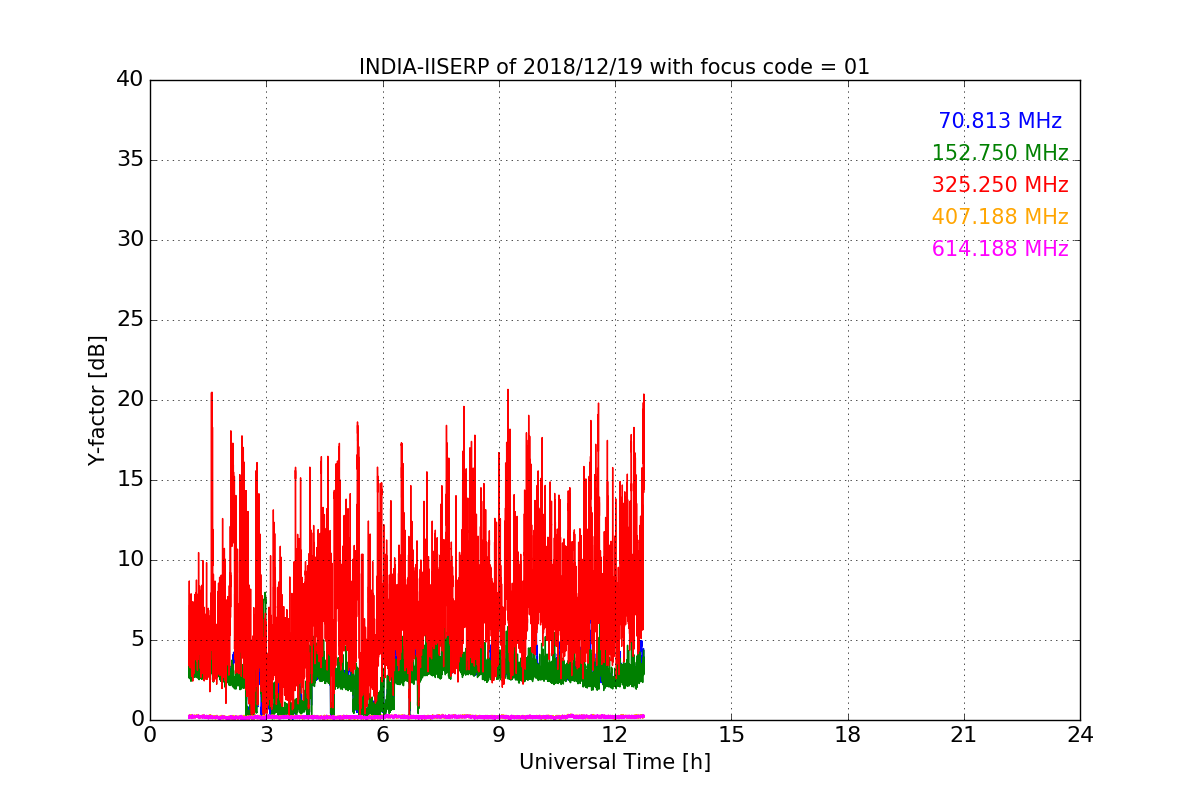Click the x-axis tick label 15
The height and width of the screenshot is (800, 1200).
click(731, 735)
